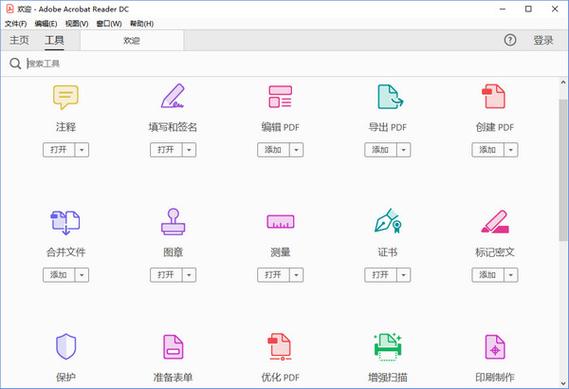Click 添加 button under 合并文件
The height and width of the screenshot is (389, 569).
tap(59, 275)
